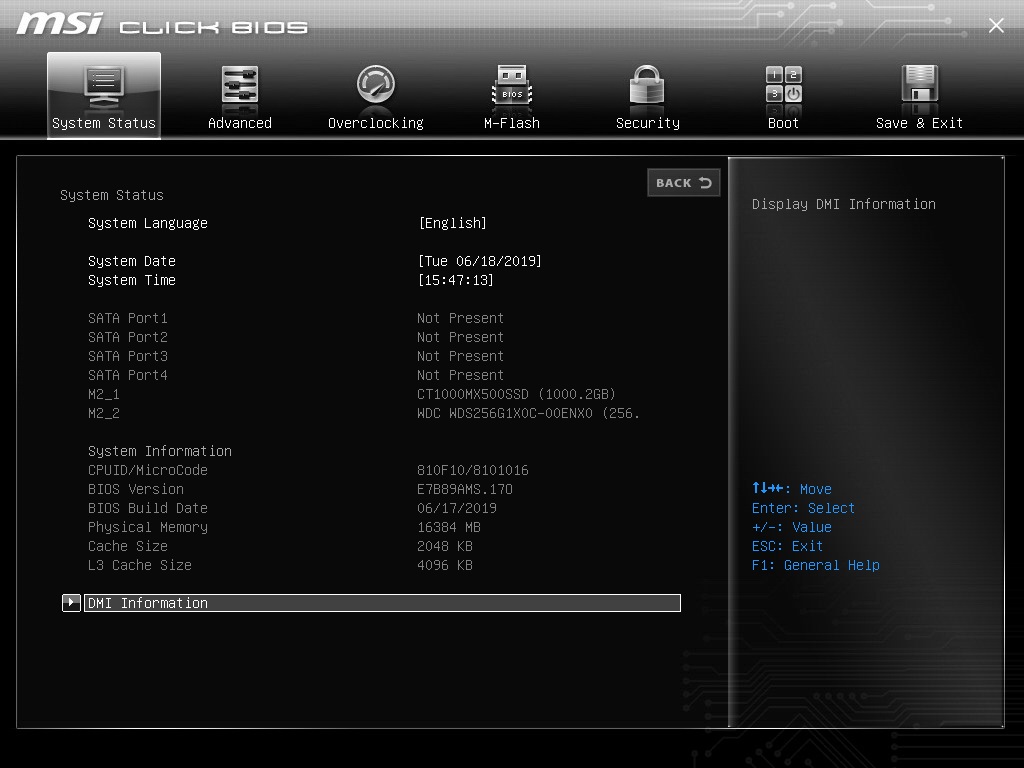The width and height of the screenshot is (1024, 768).
Task: Close the BIOS window with the X
Action: (x=996, y=25)
